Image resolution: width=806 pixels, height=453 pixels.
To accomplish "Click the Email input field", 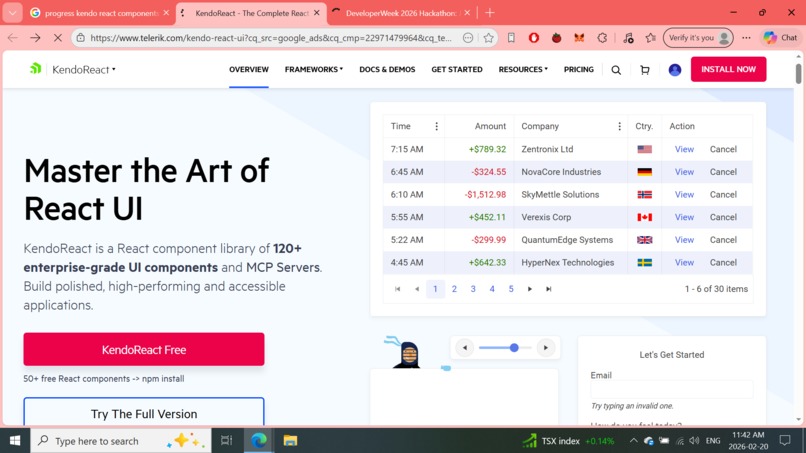I will pos(672,390).
